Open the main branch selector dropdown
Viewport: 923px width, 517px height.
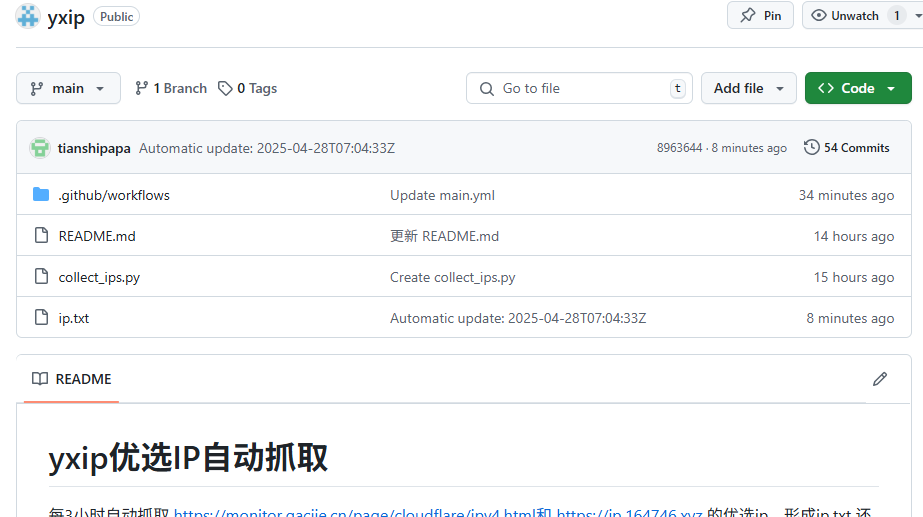tap(68, 88)
